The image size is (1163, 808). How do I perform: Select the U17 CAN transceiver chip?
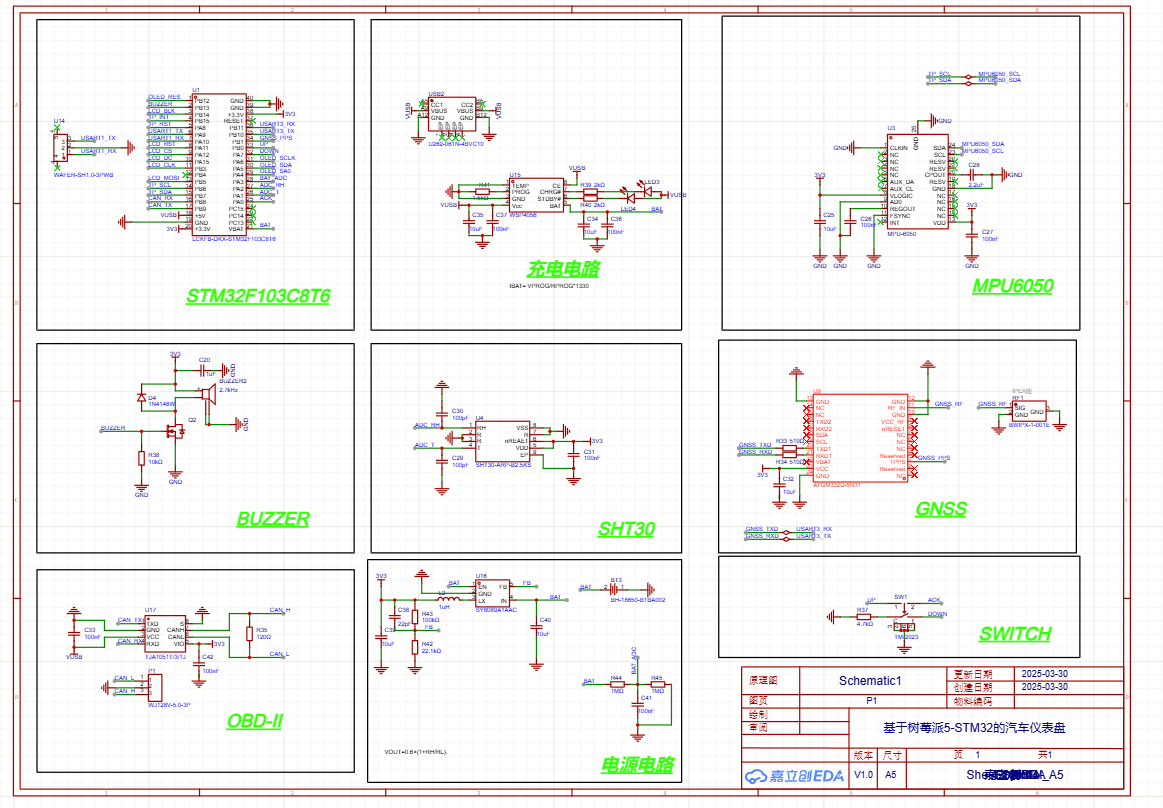click(165, 632)
